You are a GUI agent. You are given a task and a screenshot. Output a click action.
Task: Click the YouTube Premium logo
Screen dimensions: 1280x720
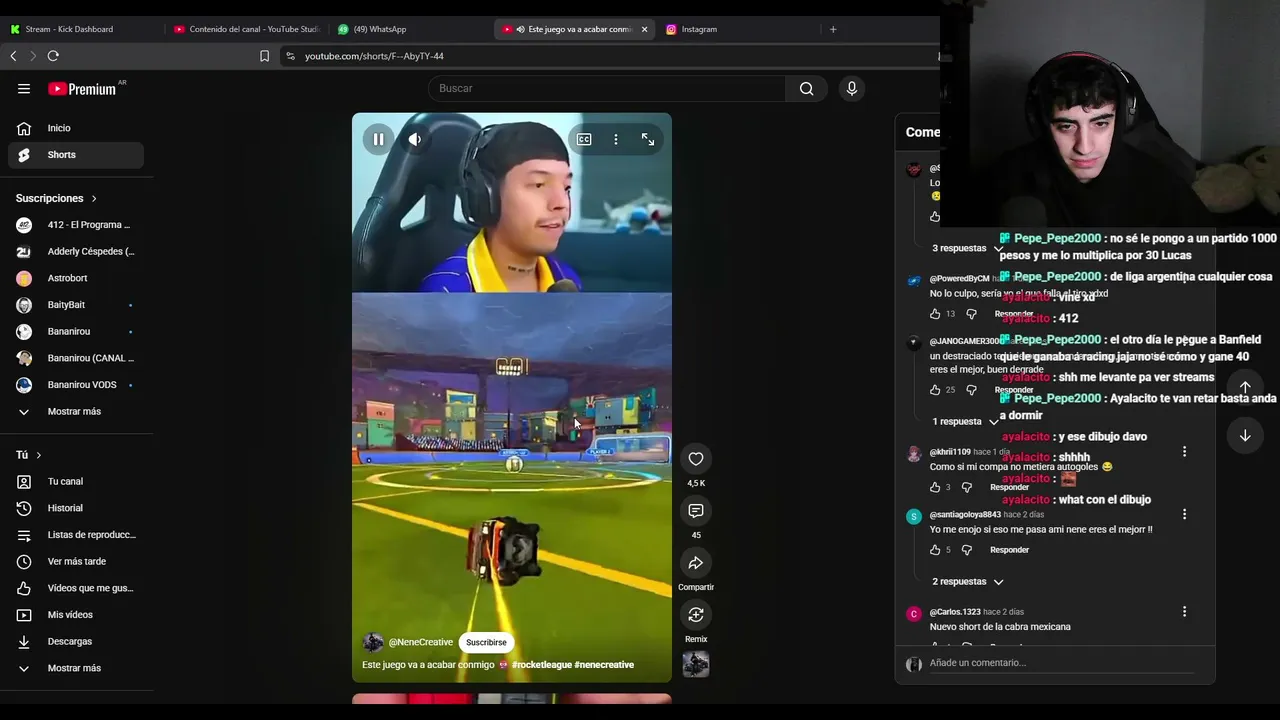click(82, 89)
